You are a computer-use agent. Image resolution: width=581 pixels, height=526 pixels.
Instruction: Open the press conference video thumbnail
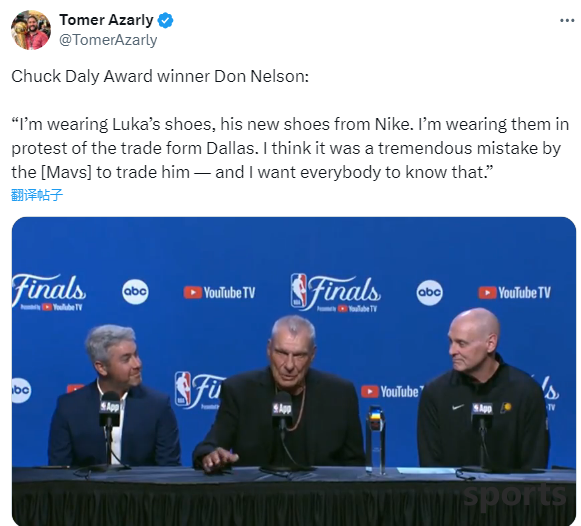(294, 371)
